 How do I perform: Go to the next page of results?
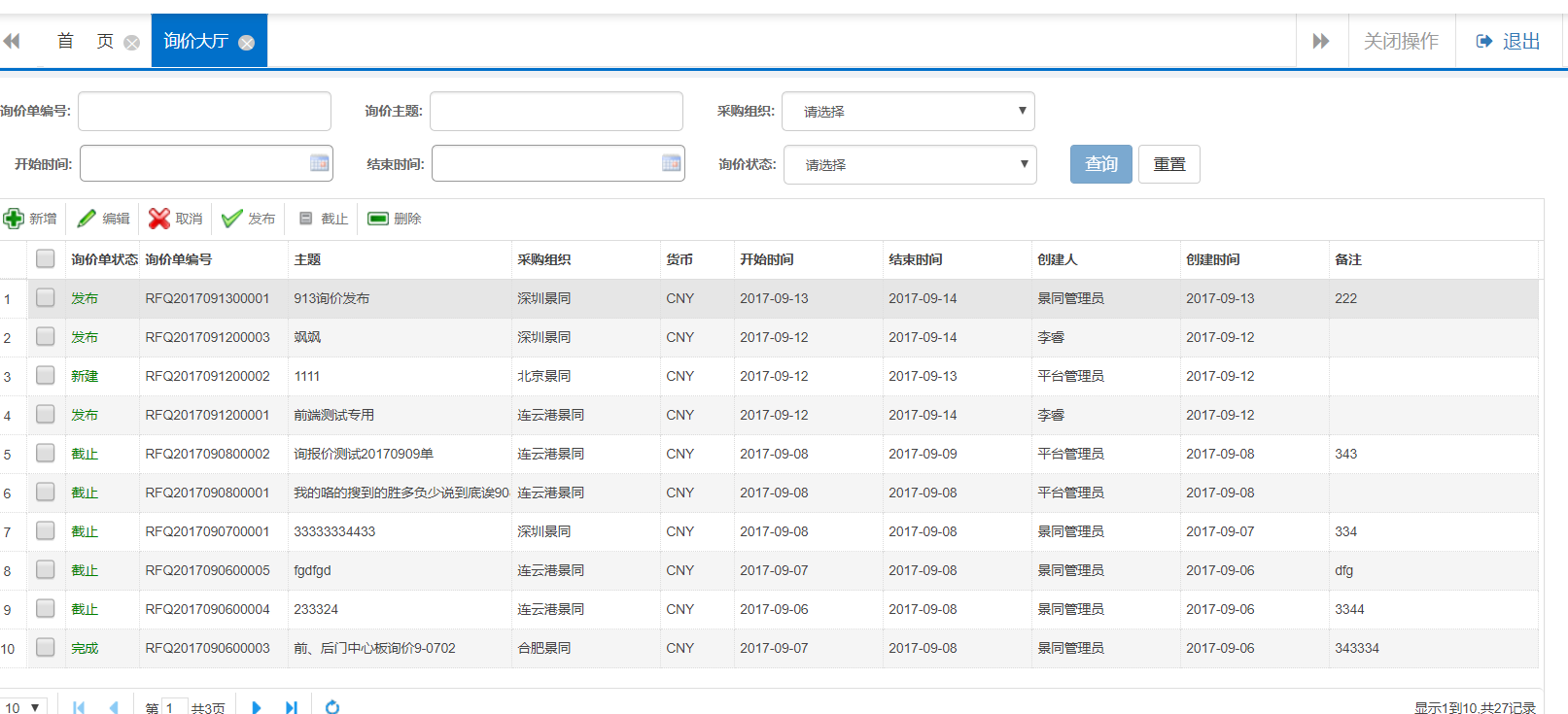tap(257, 707)
